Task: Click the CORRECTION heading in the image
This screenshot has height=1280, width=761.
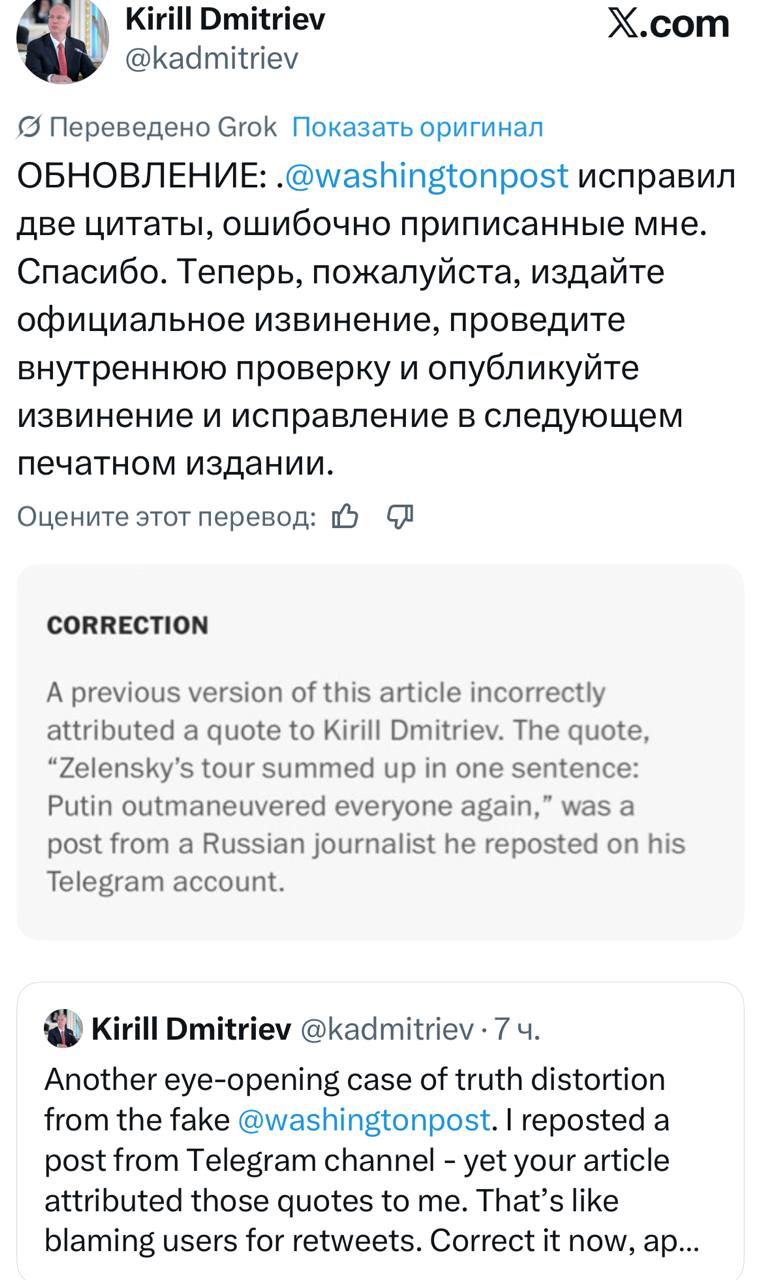Action: pyautogui.click(x=128, y=626)
